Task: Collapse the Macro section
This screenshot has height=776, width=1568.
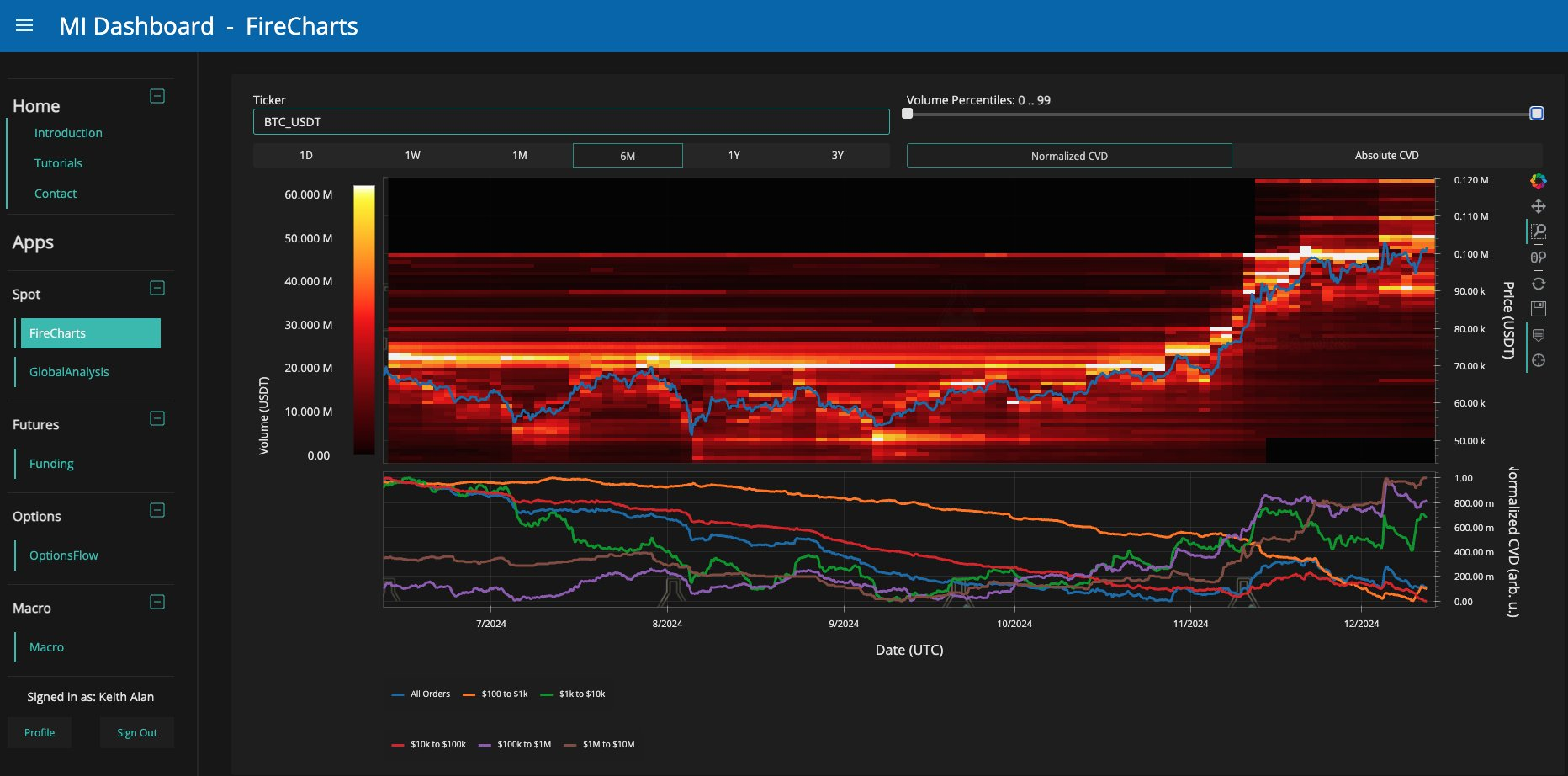Action: (x=157, y=602)
